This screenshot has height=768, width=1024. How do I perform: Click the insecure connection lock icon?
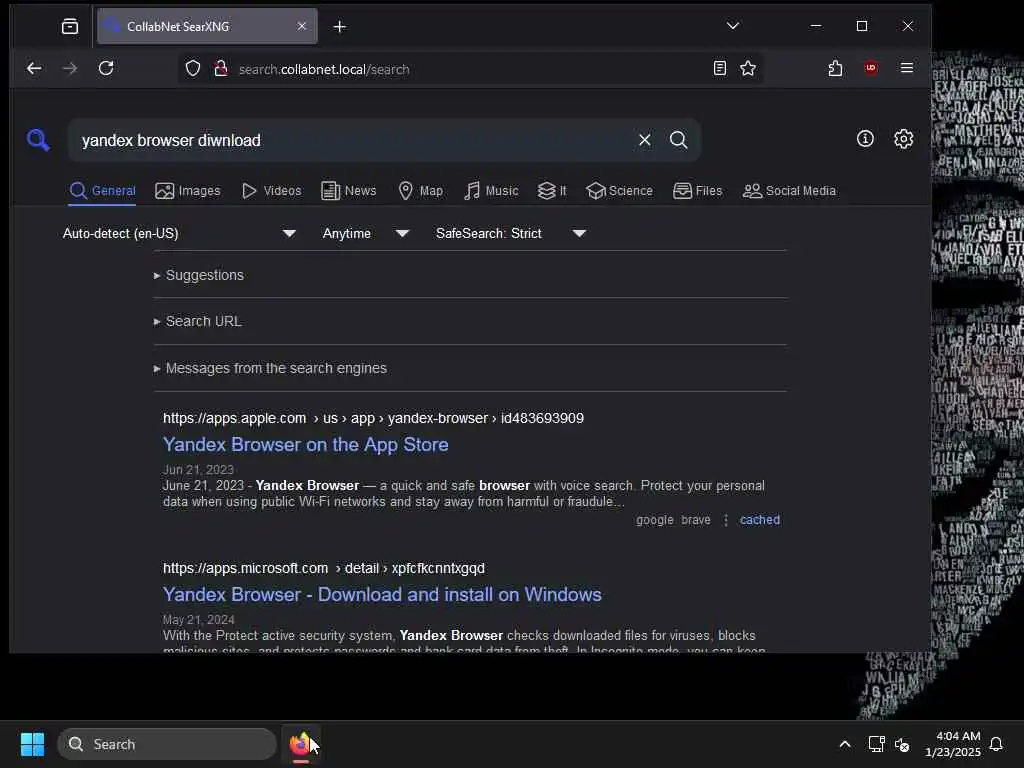pyautogui.click(x=221, y=69)
